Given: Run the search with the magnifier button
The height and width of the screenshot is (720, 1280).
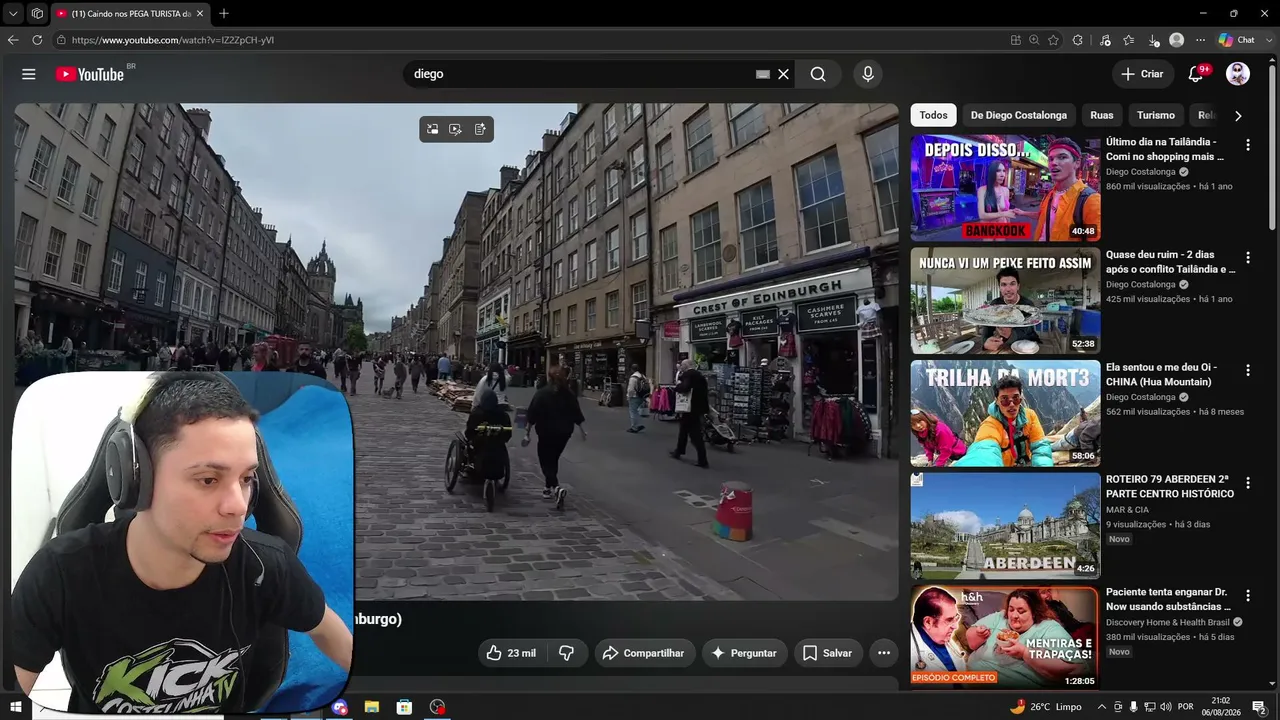Looking at the screenshot, I should 818,74.
